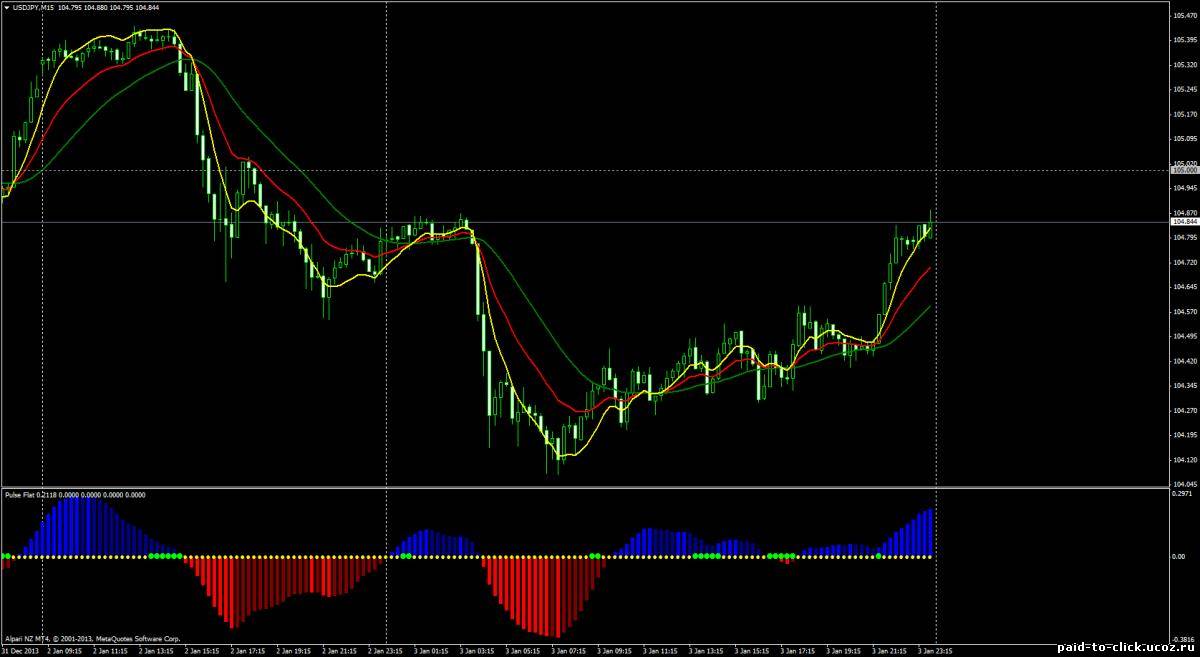Click the 3 Jan 01:15 time label
Screen dimensions: 1200x657
click(430, 649)
